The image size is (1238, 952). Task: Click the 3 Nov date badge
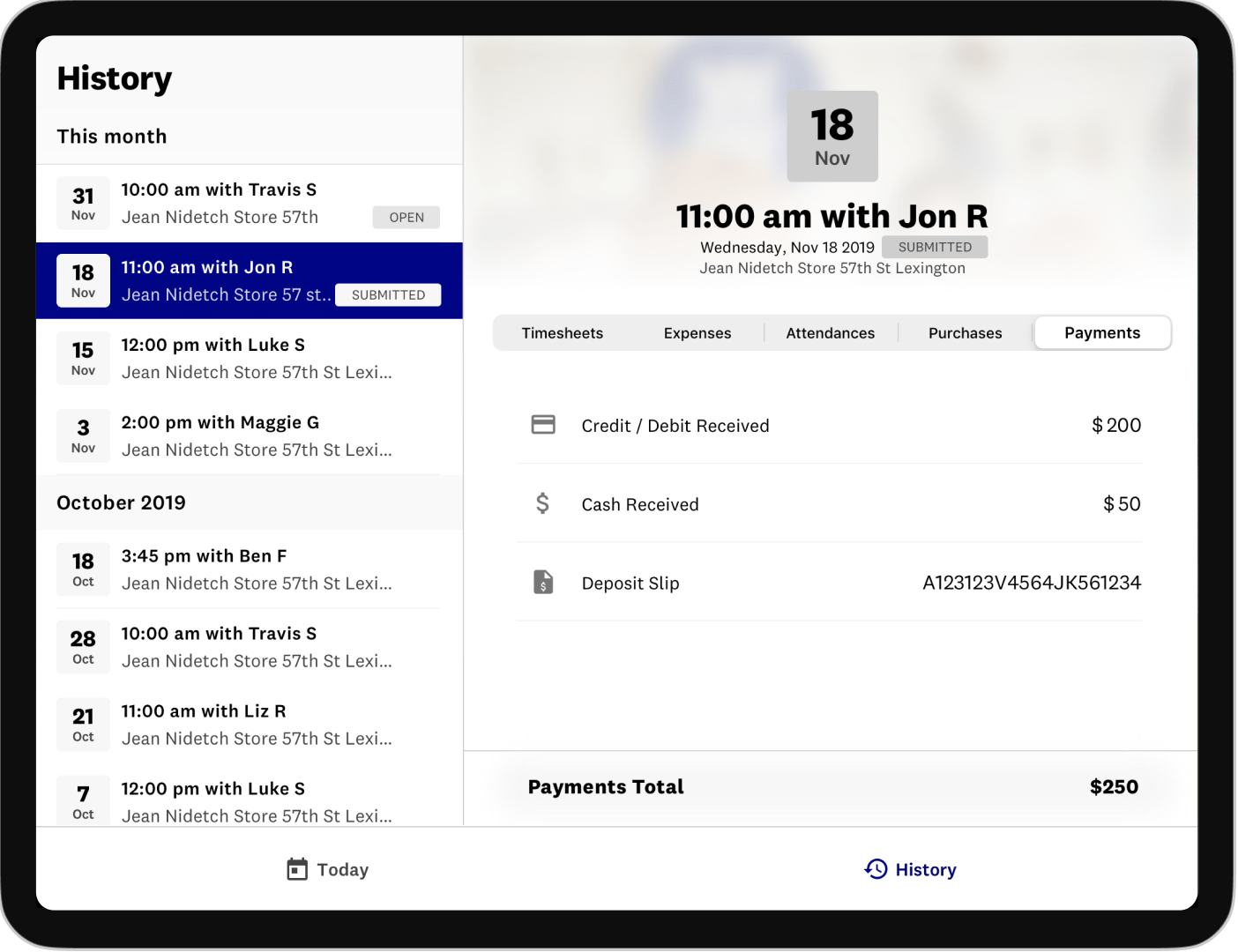tap(83, 436)
